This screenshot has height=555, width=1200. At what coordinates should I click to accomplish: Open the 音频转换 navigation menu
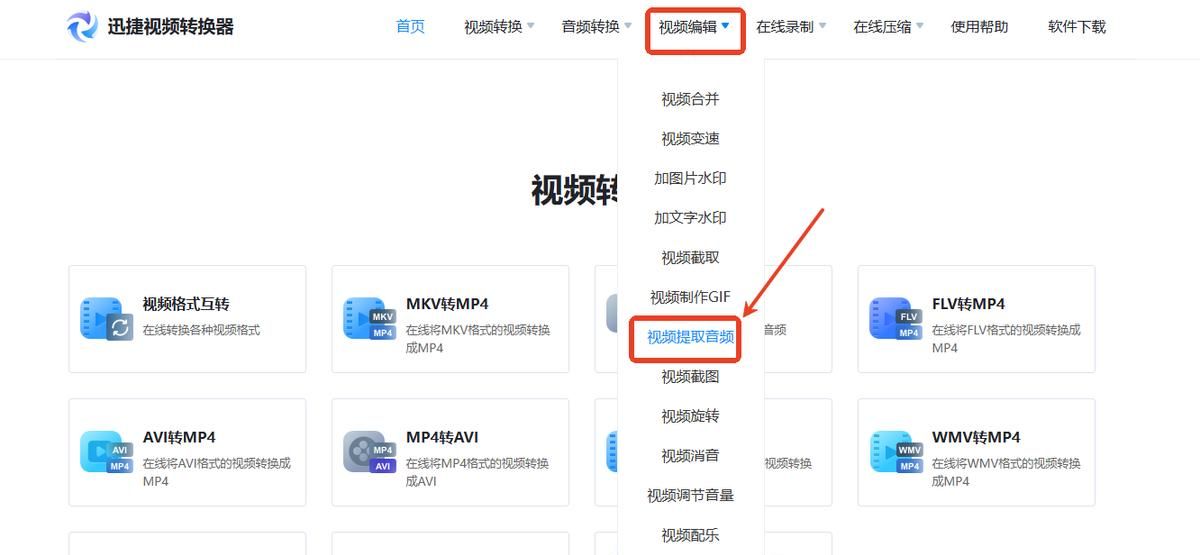coord(590,27)
